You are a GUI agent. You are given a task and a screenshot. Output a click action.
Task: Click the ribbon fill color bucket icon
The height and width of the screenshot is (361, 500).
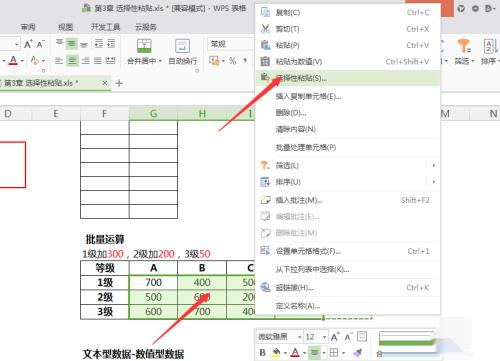34,61
